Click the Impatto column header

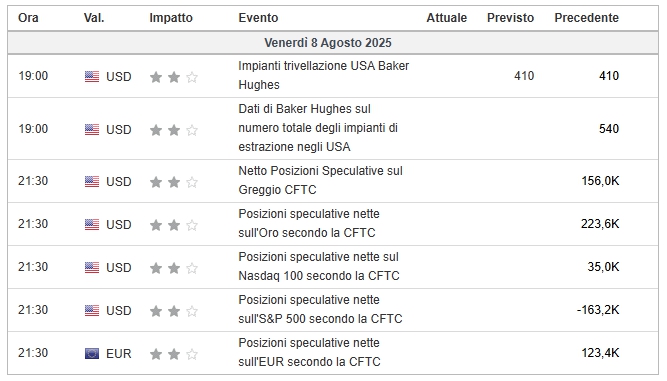pos(171,18)
